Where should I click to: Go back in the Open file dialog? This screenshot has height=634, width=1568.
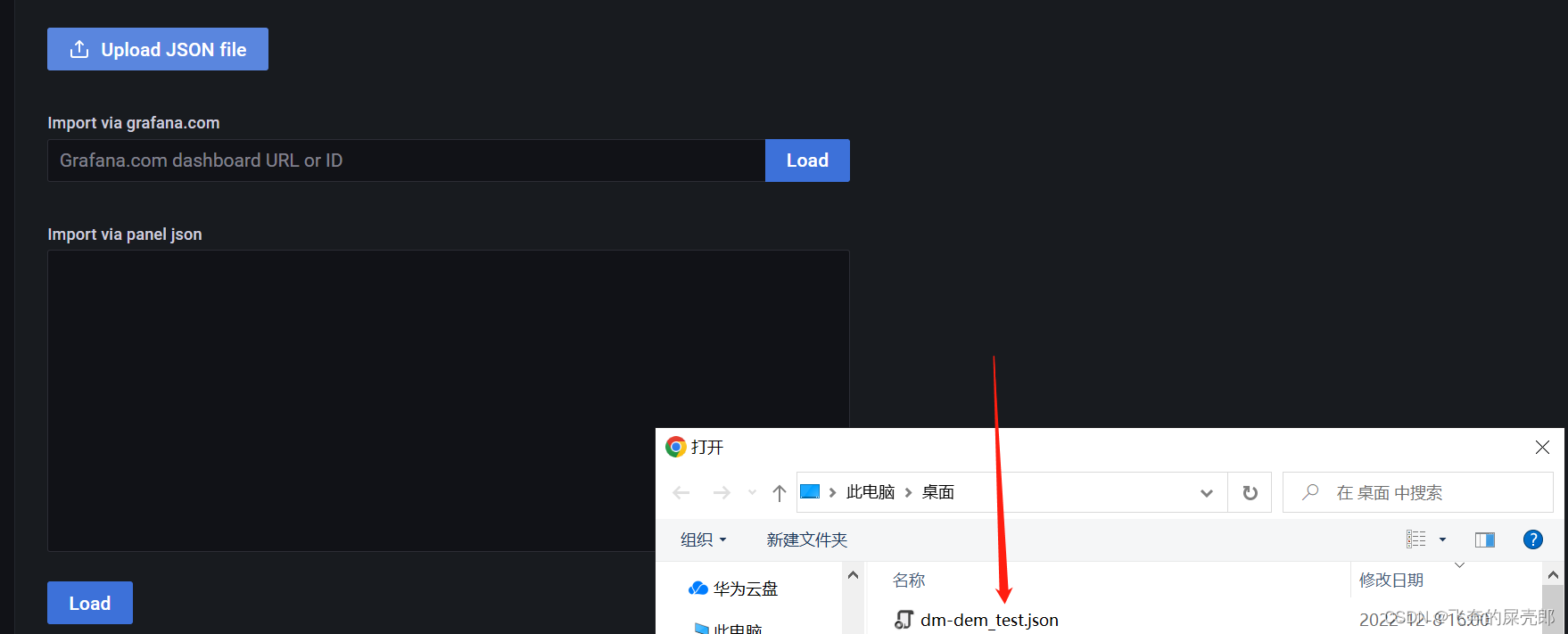[x=681, y=492]
